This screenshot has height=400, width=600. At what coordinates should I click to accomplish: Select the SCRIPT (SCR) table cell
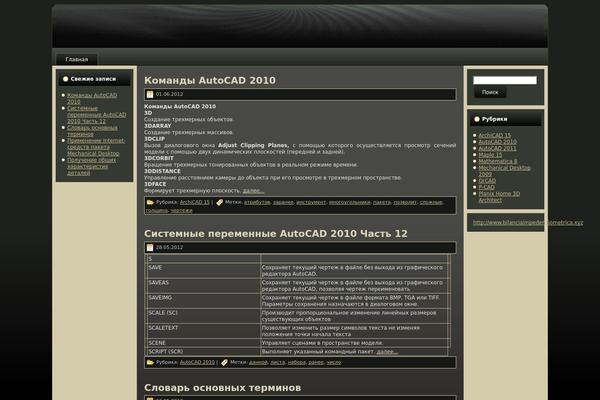(x=204, y=351)
